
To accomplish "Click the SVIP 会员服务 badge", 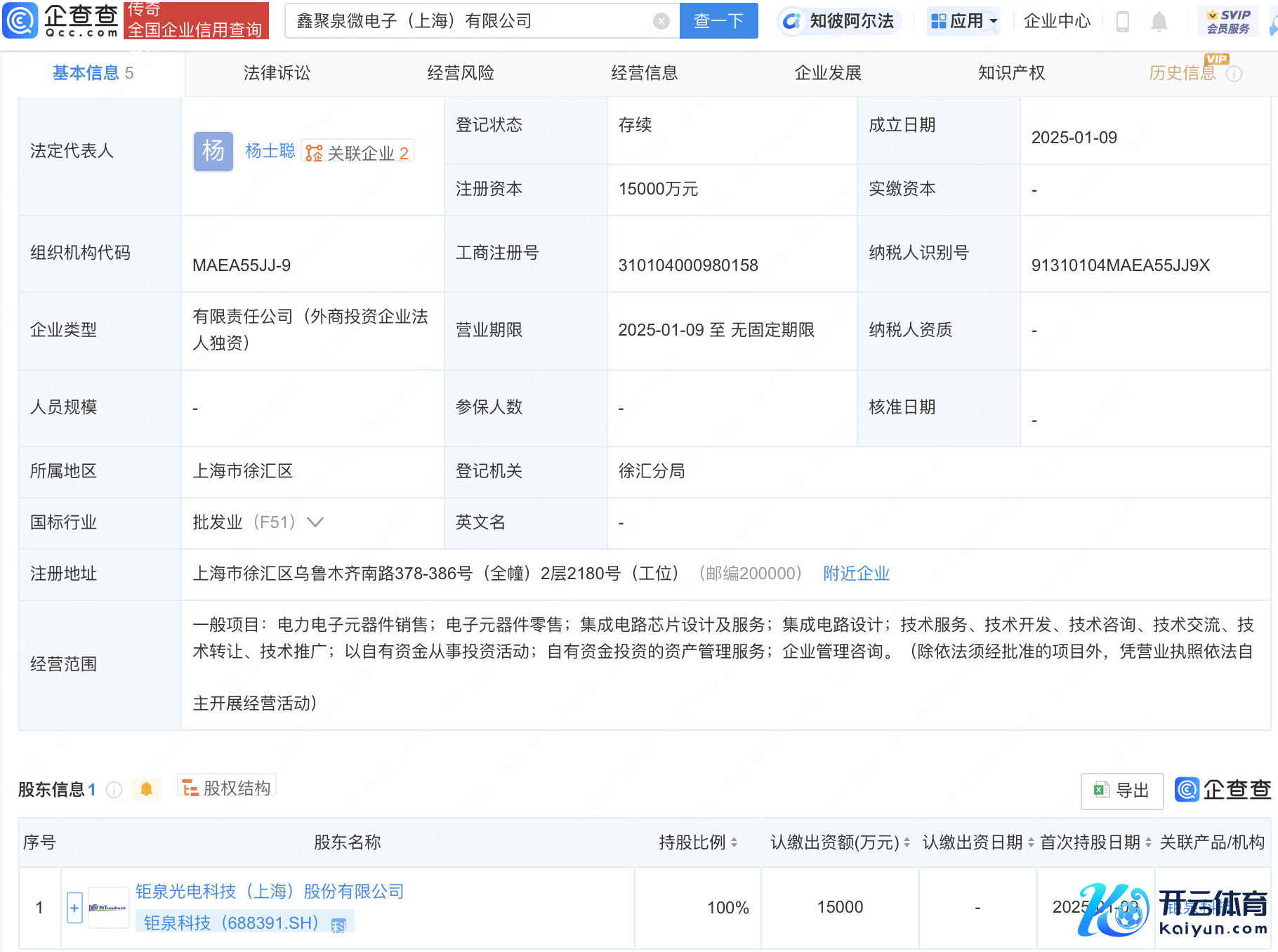I will [1228, 22].
